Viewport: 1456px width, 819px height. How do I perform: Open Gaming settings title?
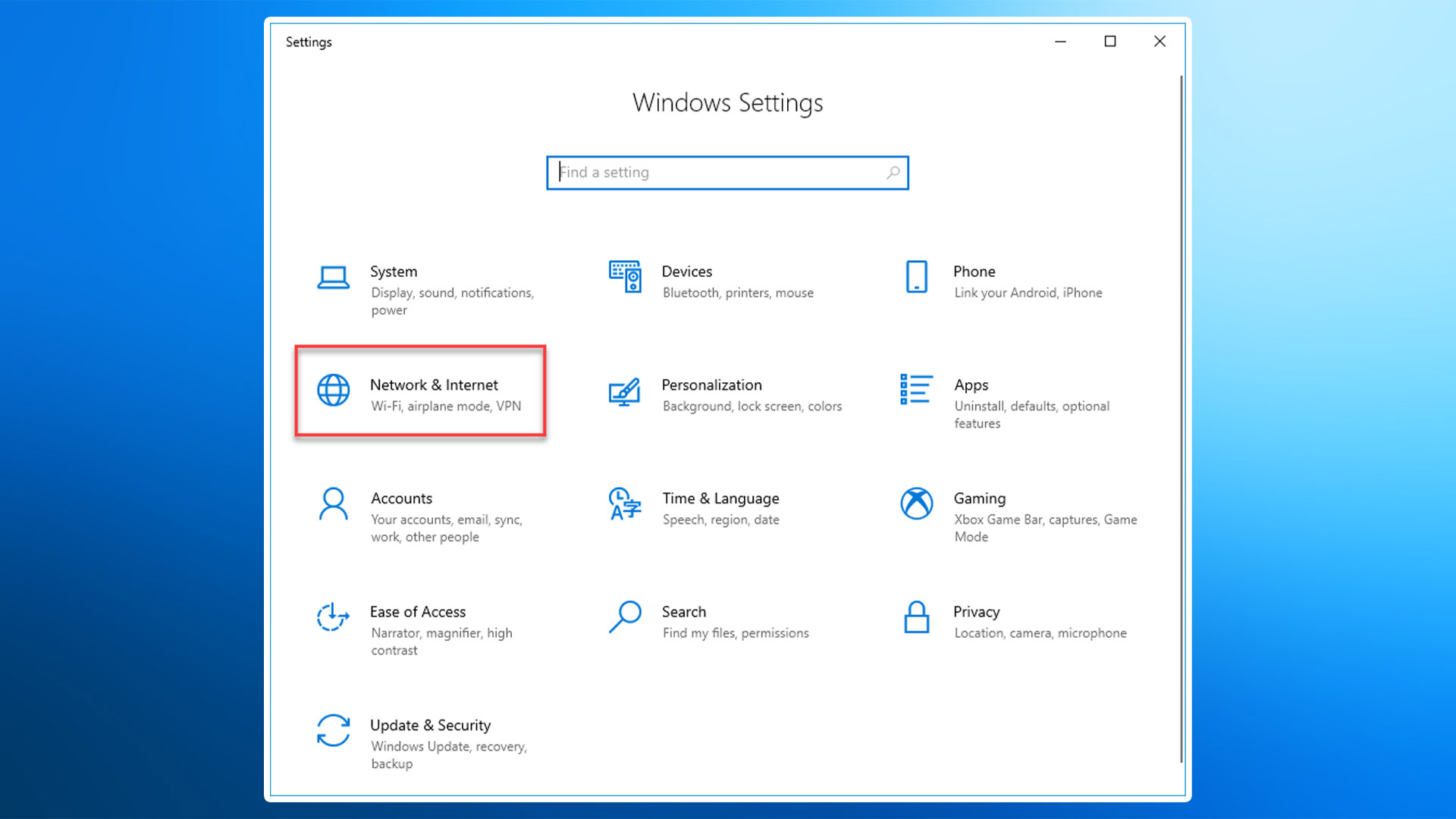[980, 498]
